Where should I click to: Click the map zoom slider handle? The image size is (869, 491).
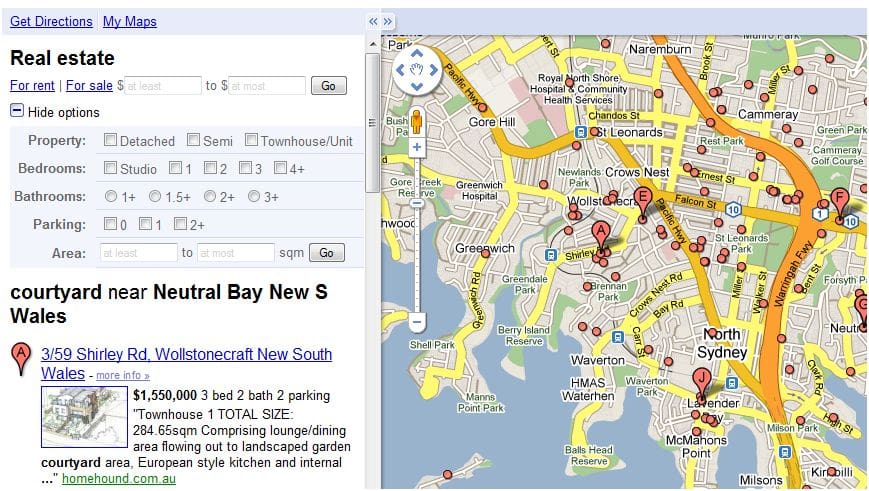tap(417, 204)
